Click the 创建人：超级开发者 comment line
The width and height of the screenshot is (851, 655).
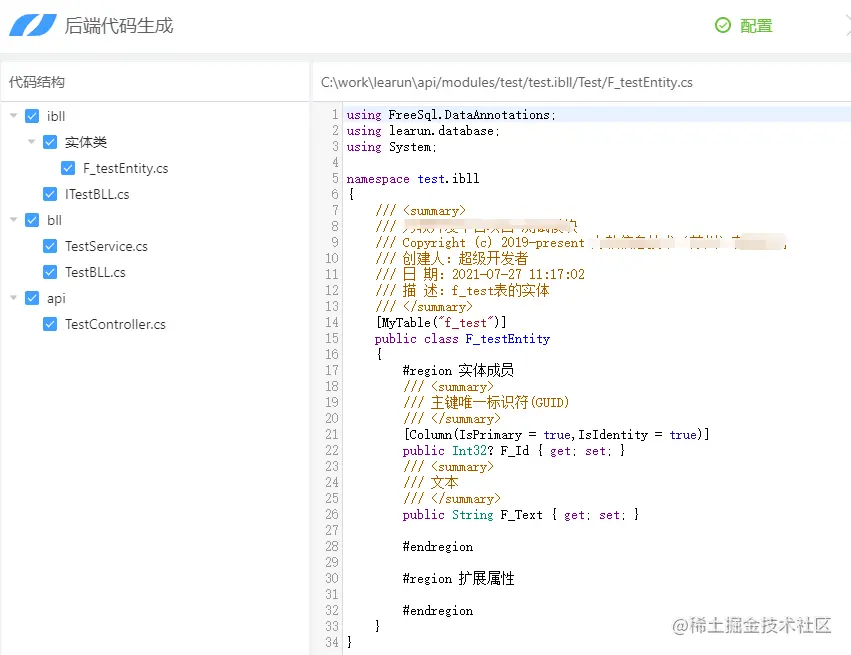(x=452, y=258)
